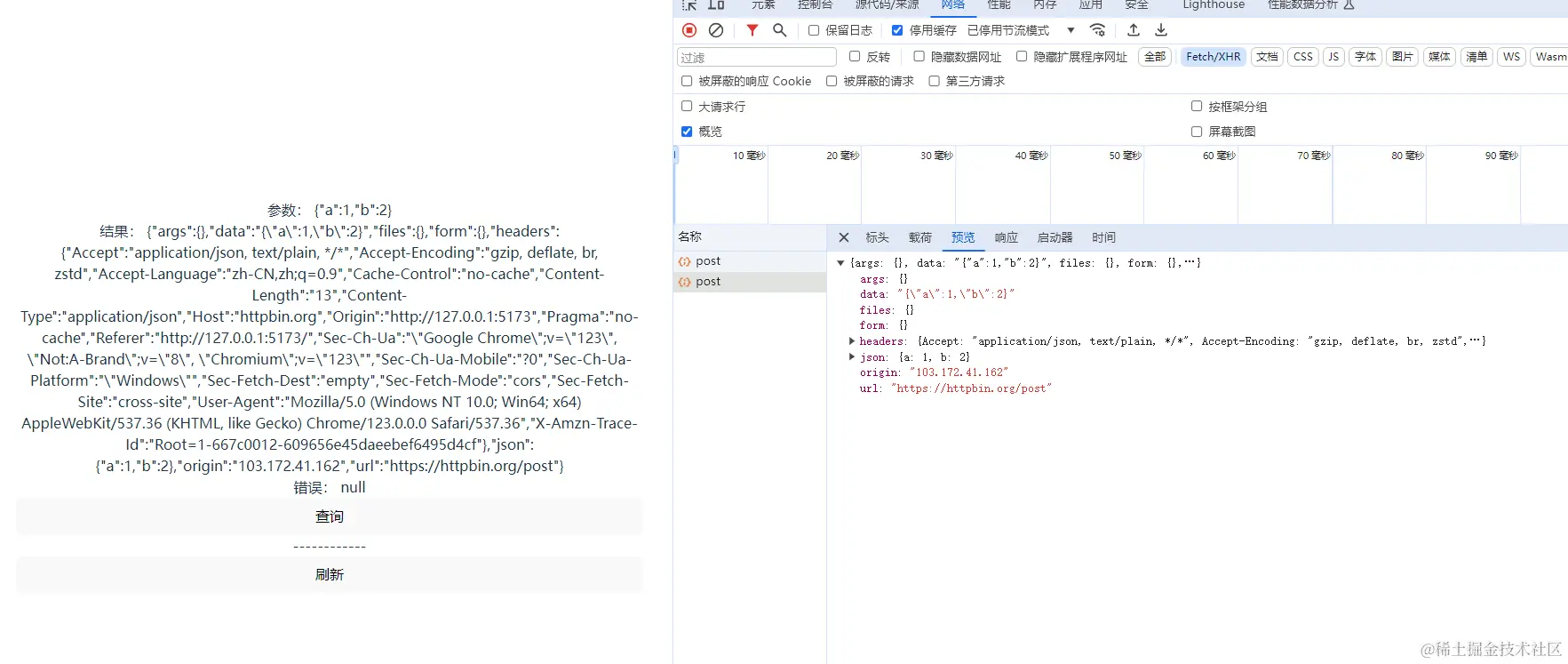Image resolution: width=1568 pixels, height=664 pixels.
Task: Enable the 大请求行 checkbox
Action: coord(687,106)
